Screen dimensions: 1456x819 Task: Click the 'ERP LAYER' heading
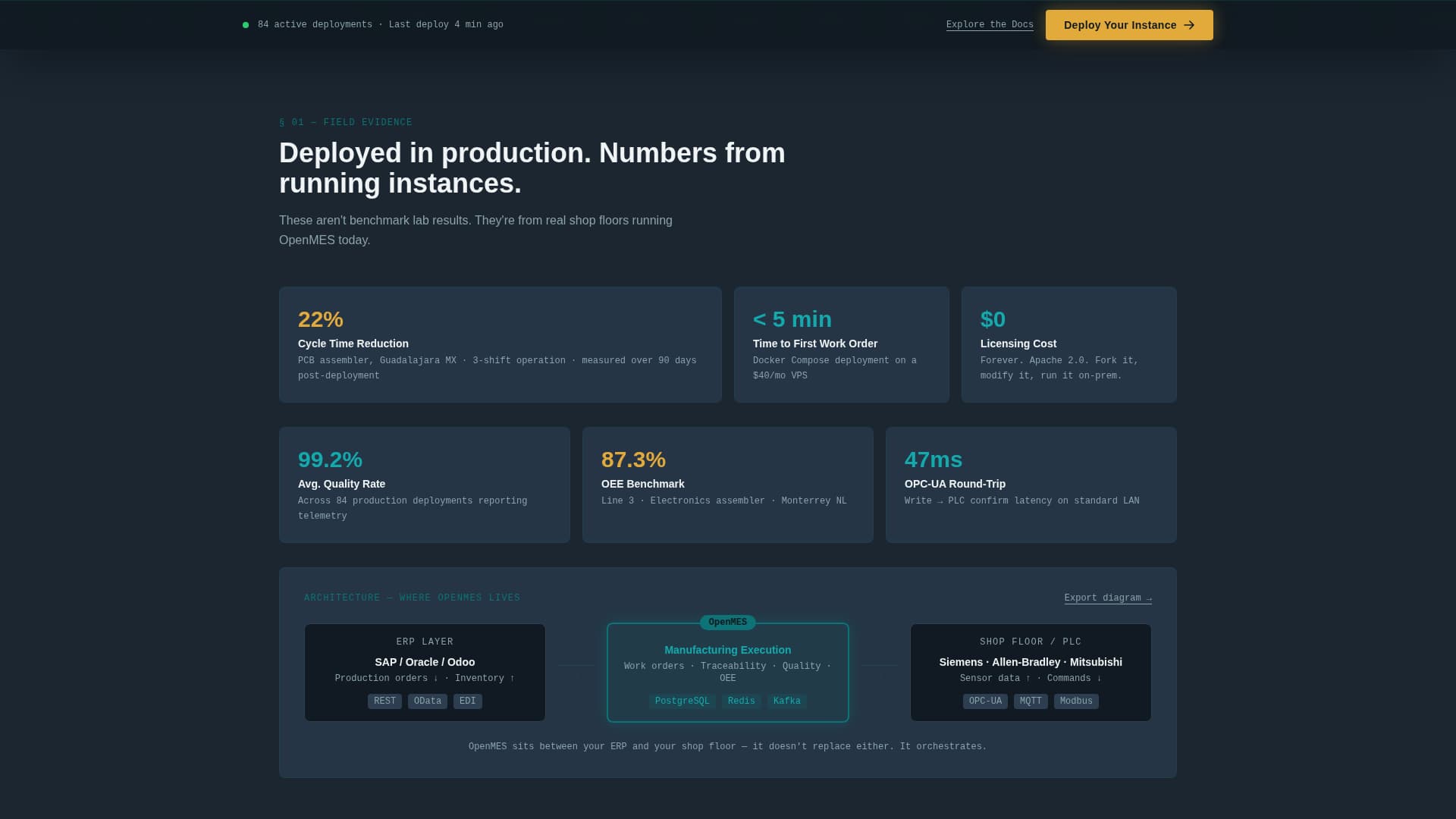(425, 642)
